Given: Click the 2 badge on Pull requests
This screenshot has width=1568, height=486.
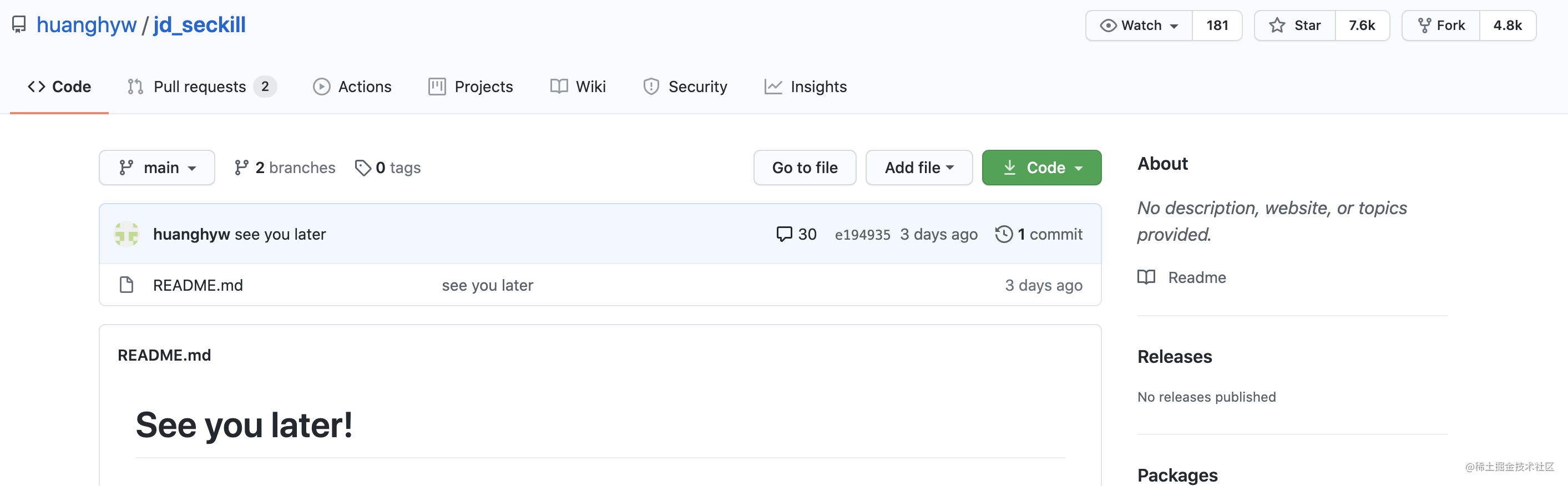Looking at the screenshot, I should tap(265, 87).
